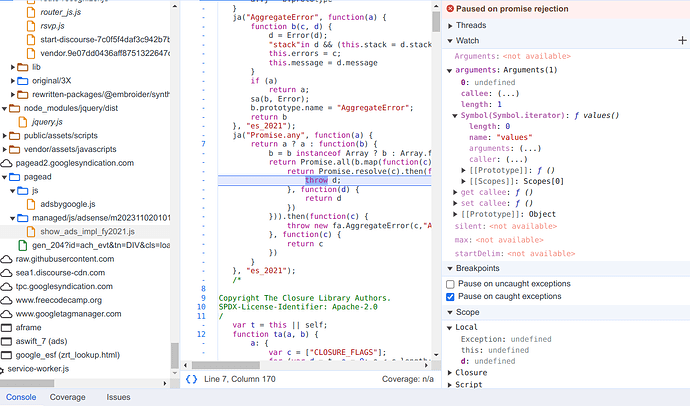Click the highlighted throw keyword
This screenshot has height=406, width=690.
pyautogui.click(x=316, y=180)
